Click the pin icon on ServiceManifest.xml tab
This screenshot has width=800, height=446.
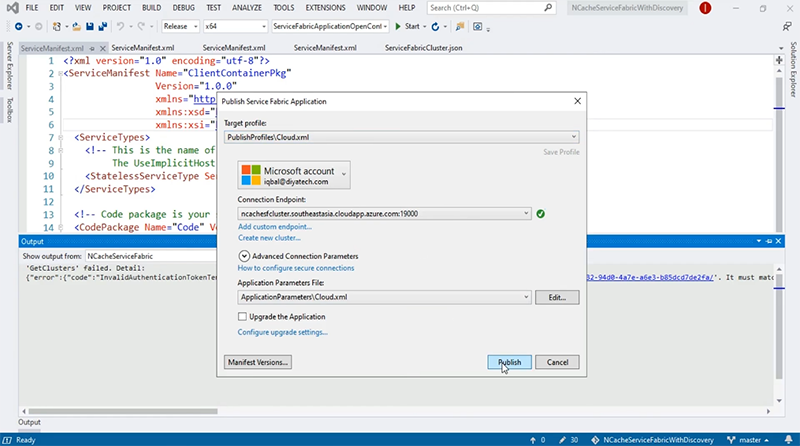[92, 48]
